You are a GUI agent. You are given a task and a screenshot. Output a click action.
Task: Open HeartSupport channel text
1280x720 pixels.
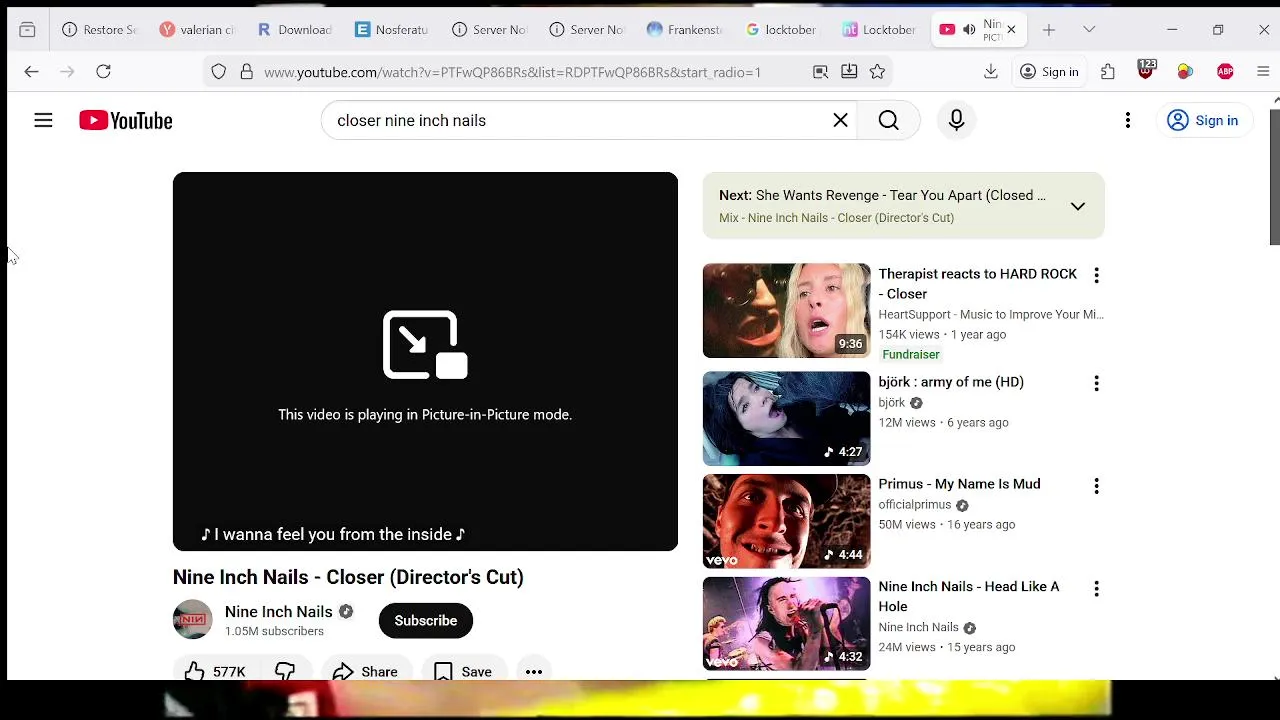pos(991,314)
